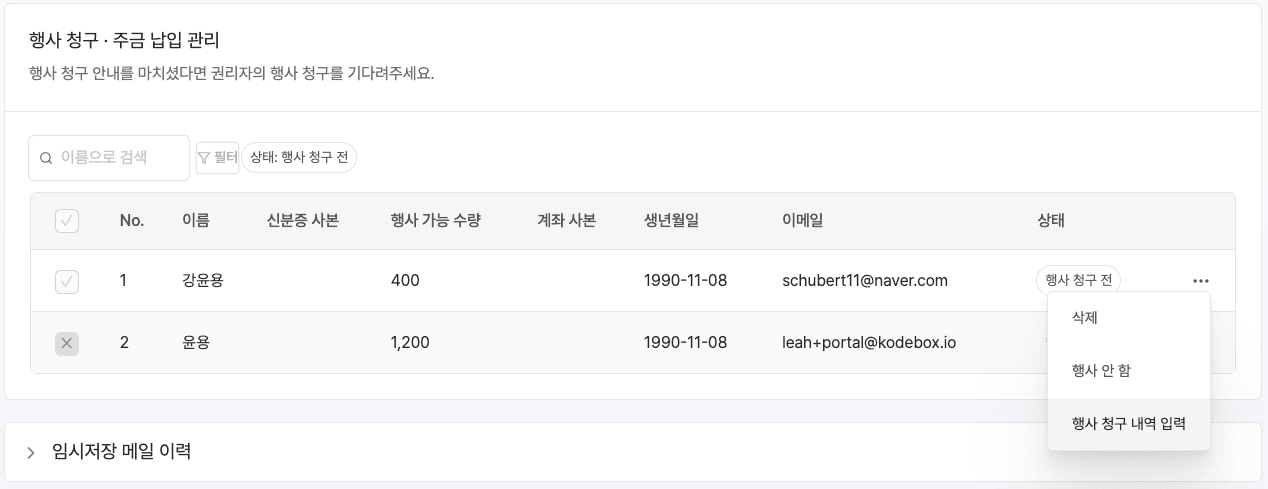Select 행사 청구 내역 입력 menu item
This screenshot has height=489, width=1268.
coord(1128,424)
